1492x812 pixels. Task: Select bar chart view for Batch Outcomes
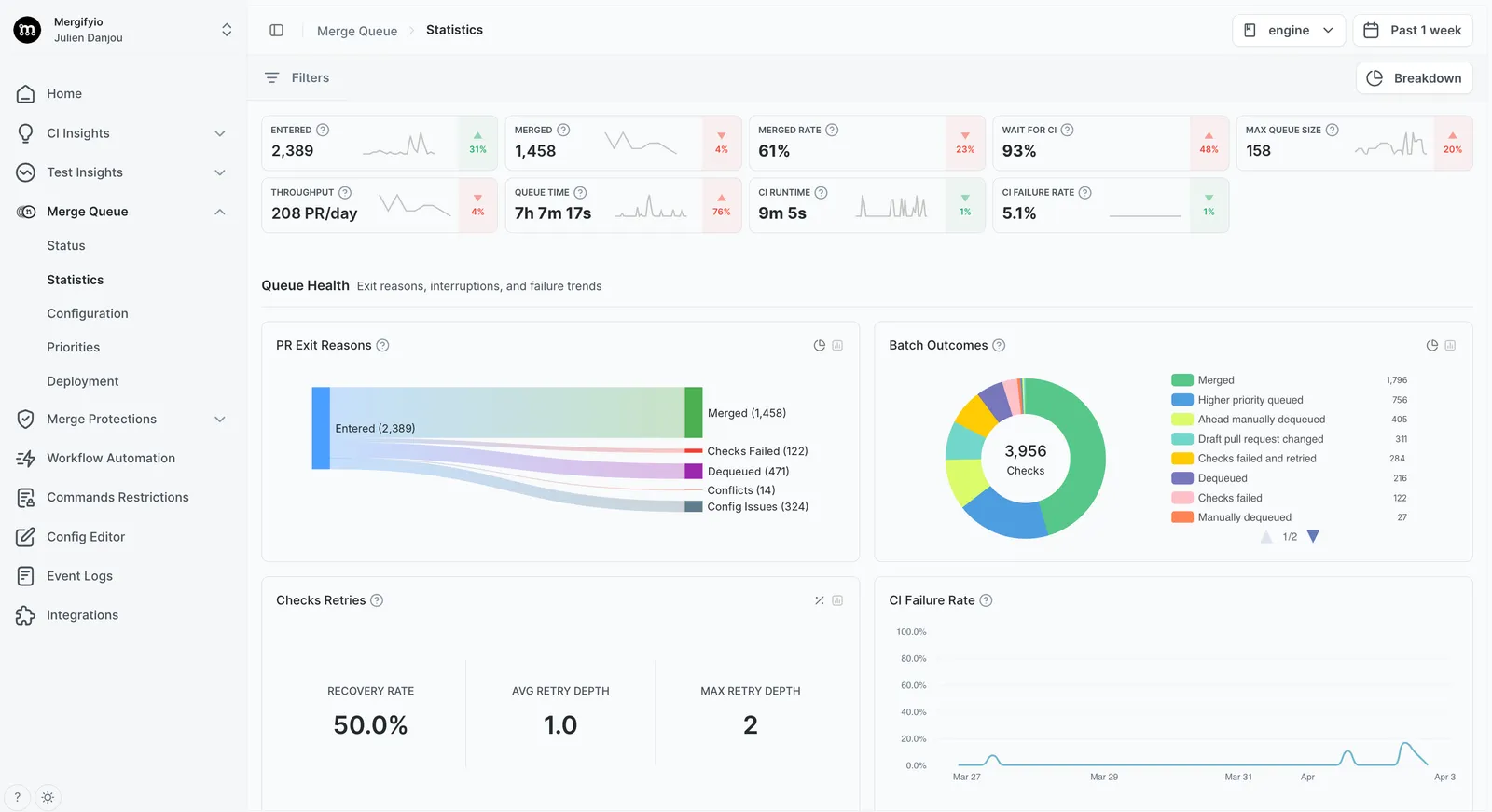click(x=1450, y=345)
